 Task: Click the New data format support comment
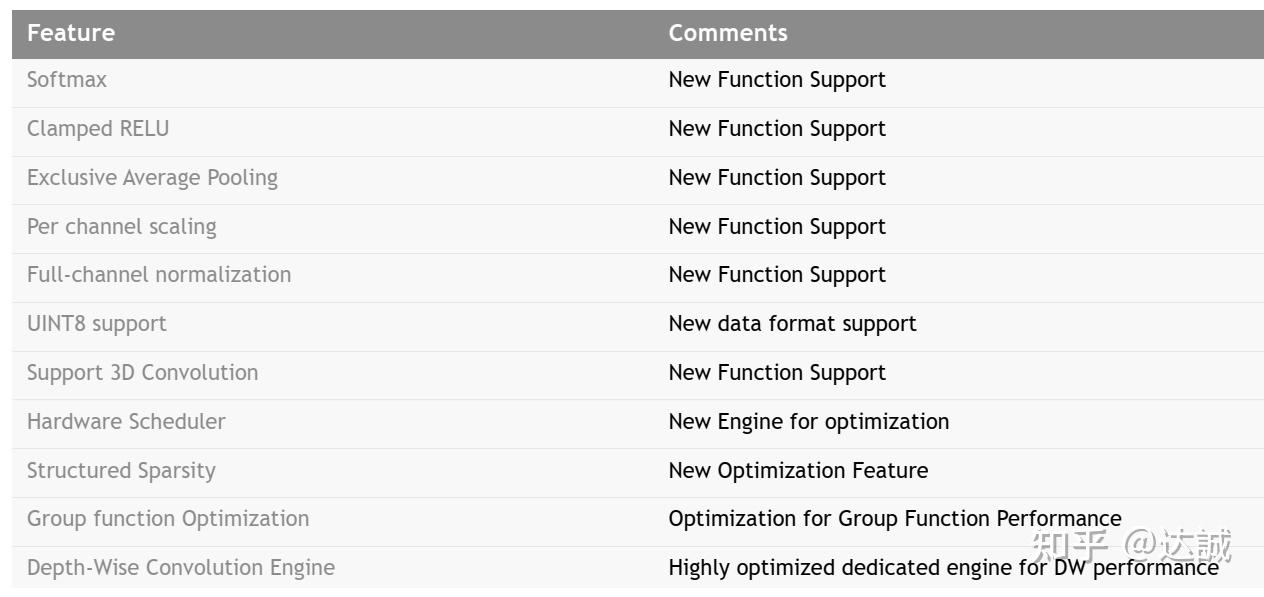[792, 324]
